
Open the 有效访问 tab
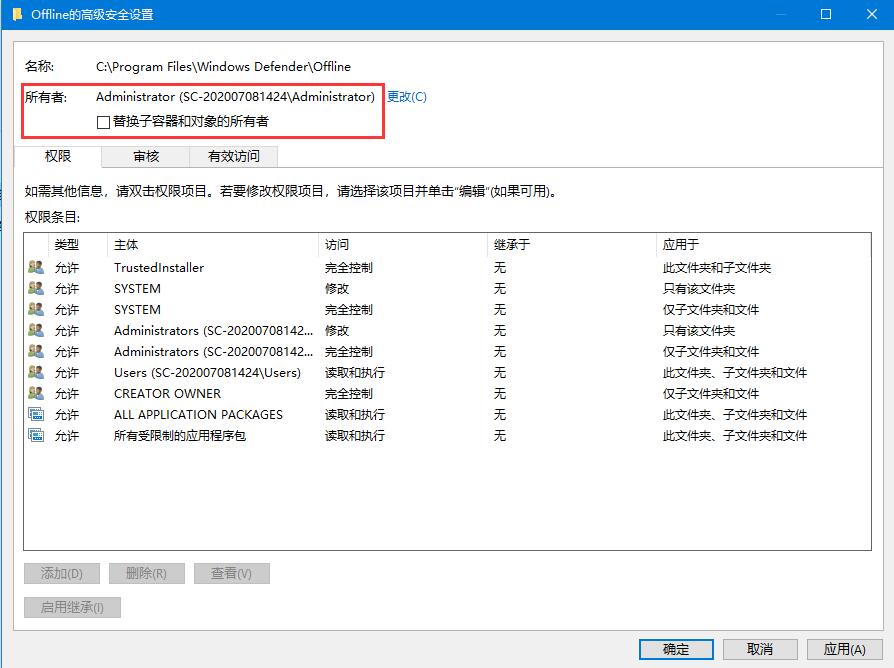pos(233,156)
